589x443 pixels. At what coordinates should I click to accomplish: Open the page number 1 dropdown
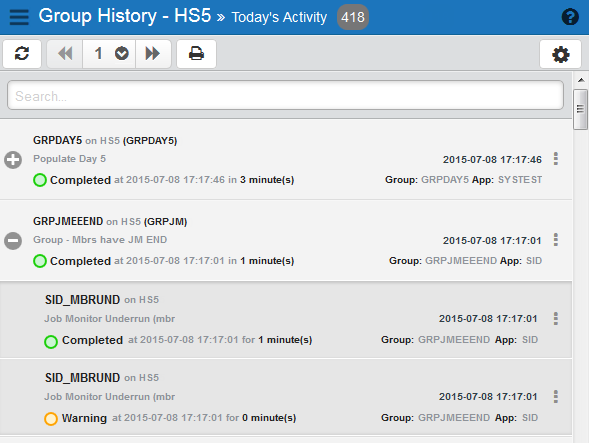pos(109,54)
